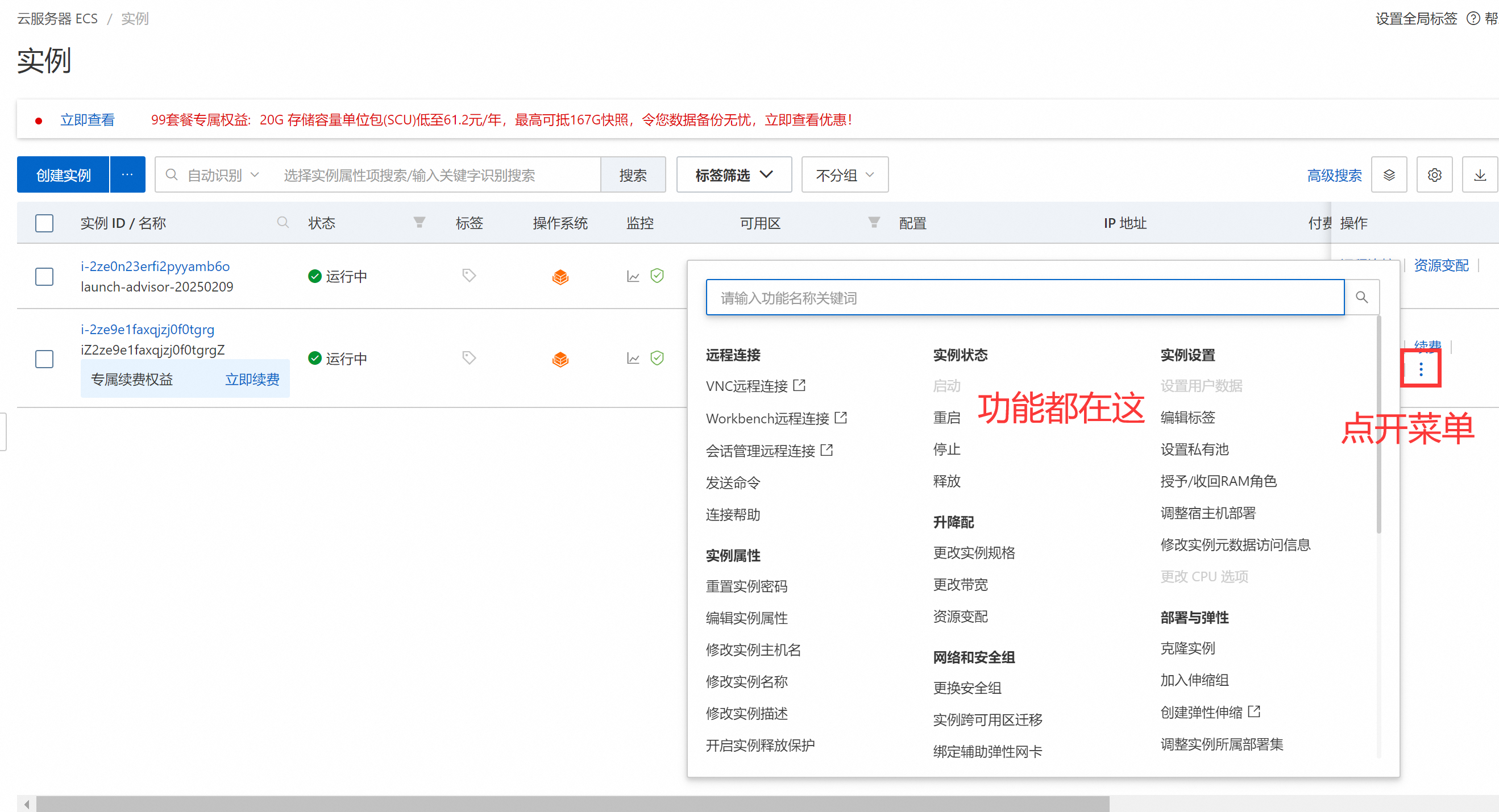The image size is (1499, 812).
Task: Choose 更换安全组 from the menu
Action: pos(966,688)
